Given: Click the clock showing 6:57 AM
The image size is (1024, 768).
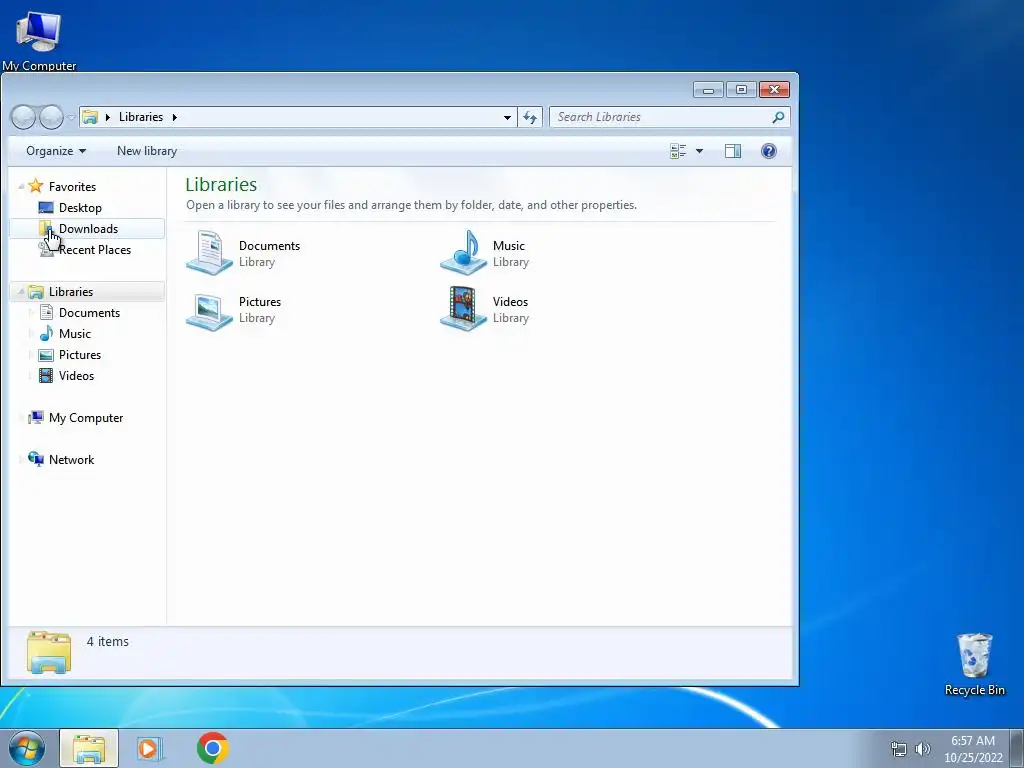Looking at the screenshot, I should [x=973, y=741].
